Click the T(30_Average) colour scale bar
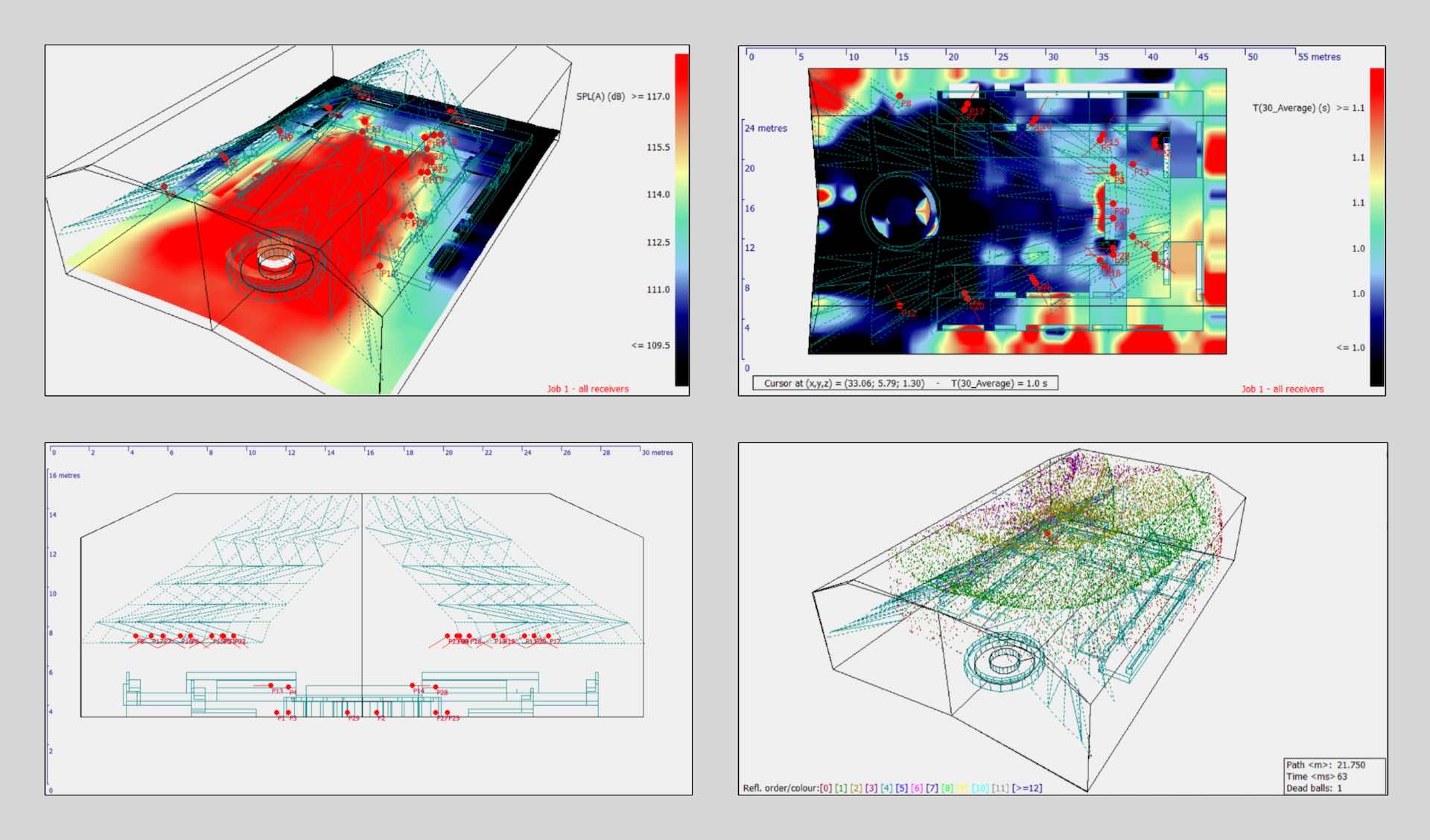 (x=1376, y=226)
